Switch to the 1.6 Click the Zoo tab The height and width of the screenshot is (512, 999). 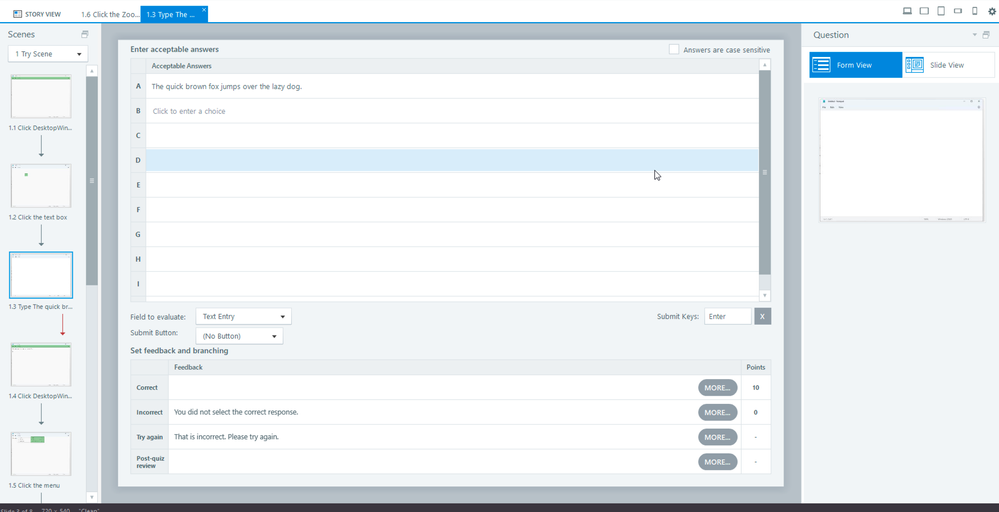(110, 14)
